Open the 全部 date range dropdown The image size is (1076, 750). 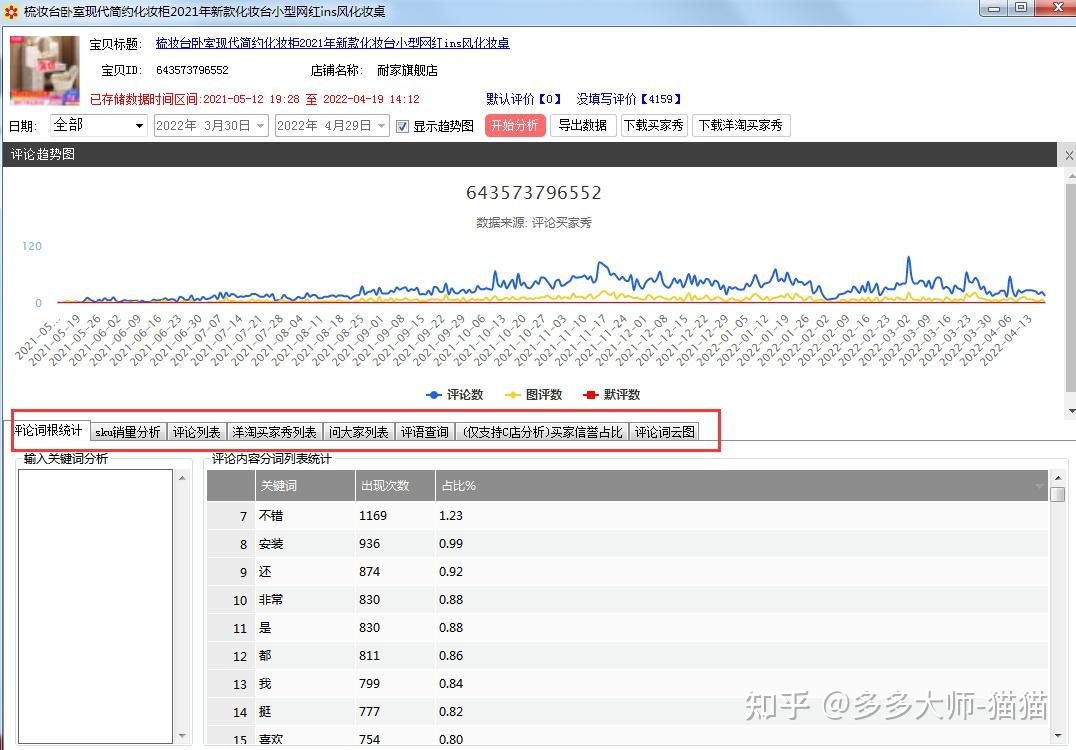click(98, 126)
